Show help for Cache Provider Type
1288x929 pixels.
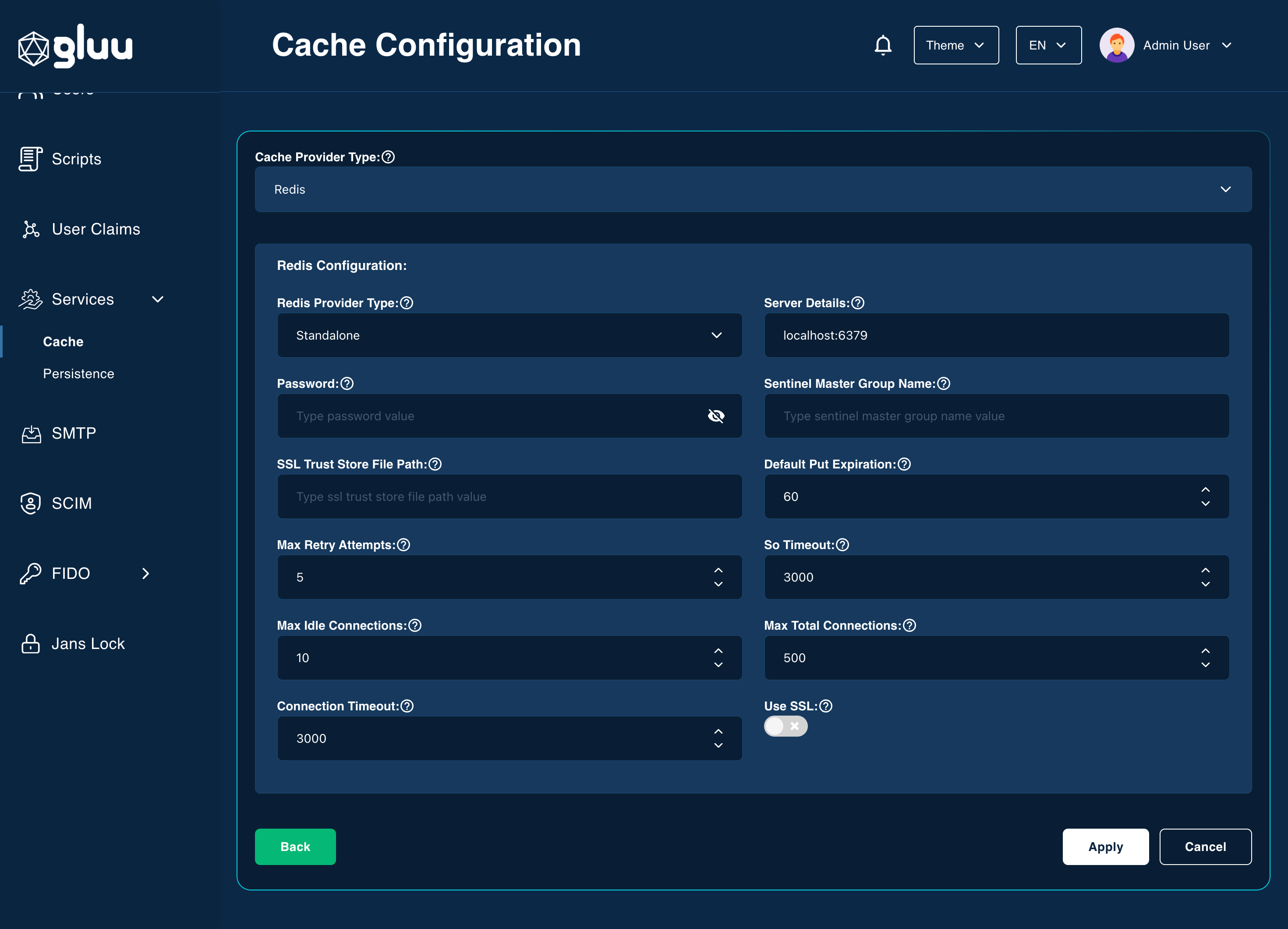pos(389,157)
